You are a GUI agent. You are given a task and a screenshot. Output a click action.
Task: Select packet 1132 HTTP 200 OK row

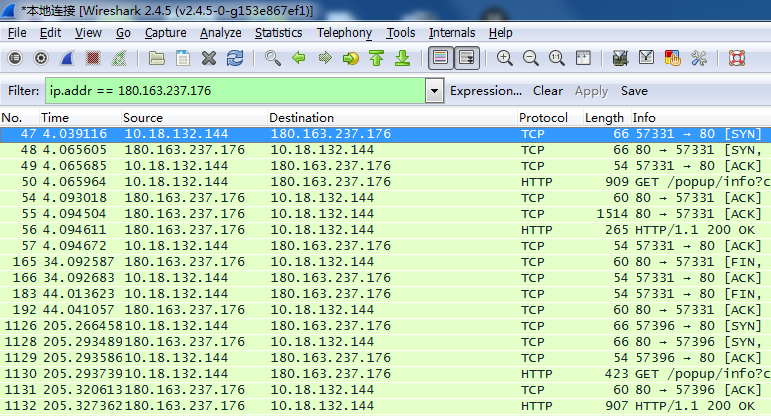tap(386, 406)
